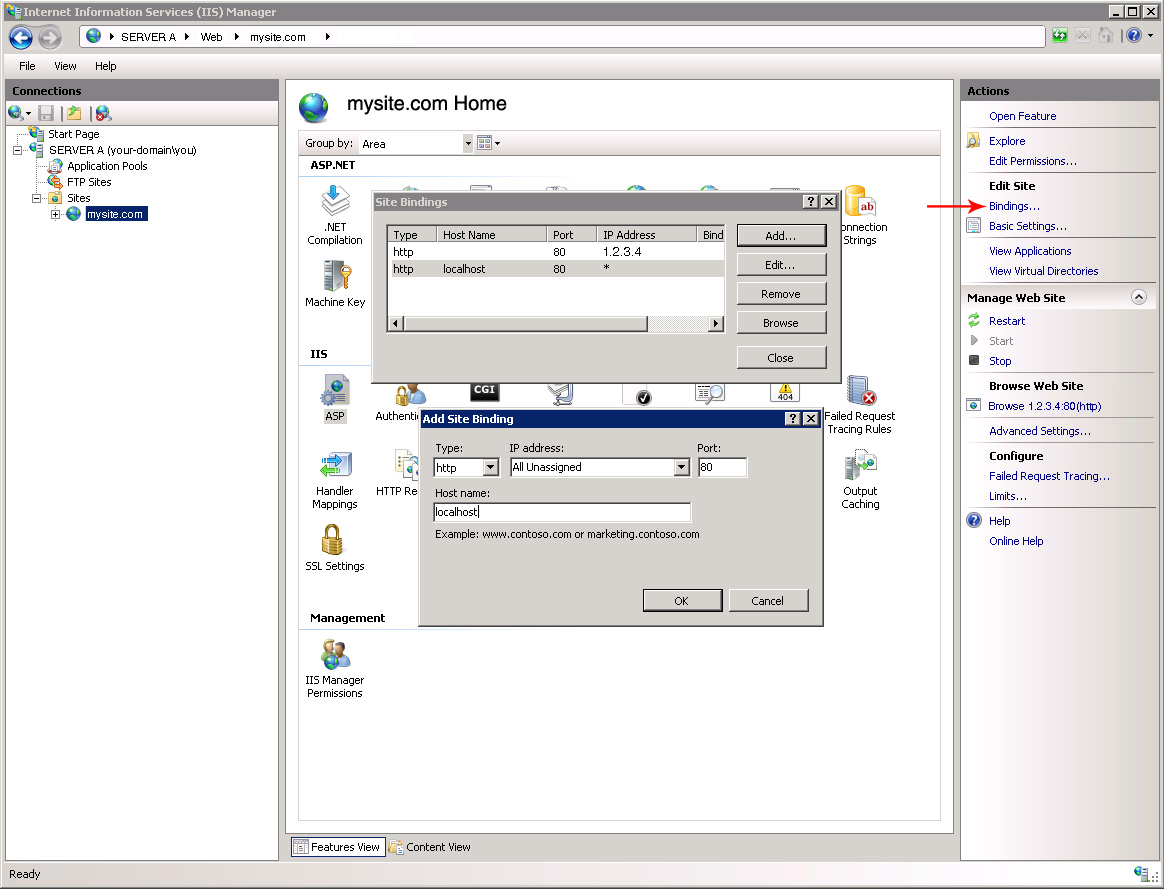Click the help question mark toolbar icon
The image size is (1164, 889).
(1134, 36)
